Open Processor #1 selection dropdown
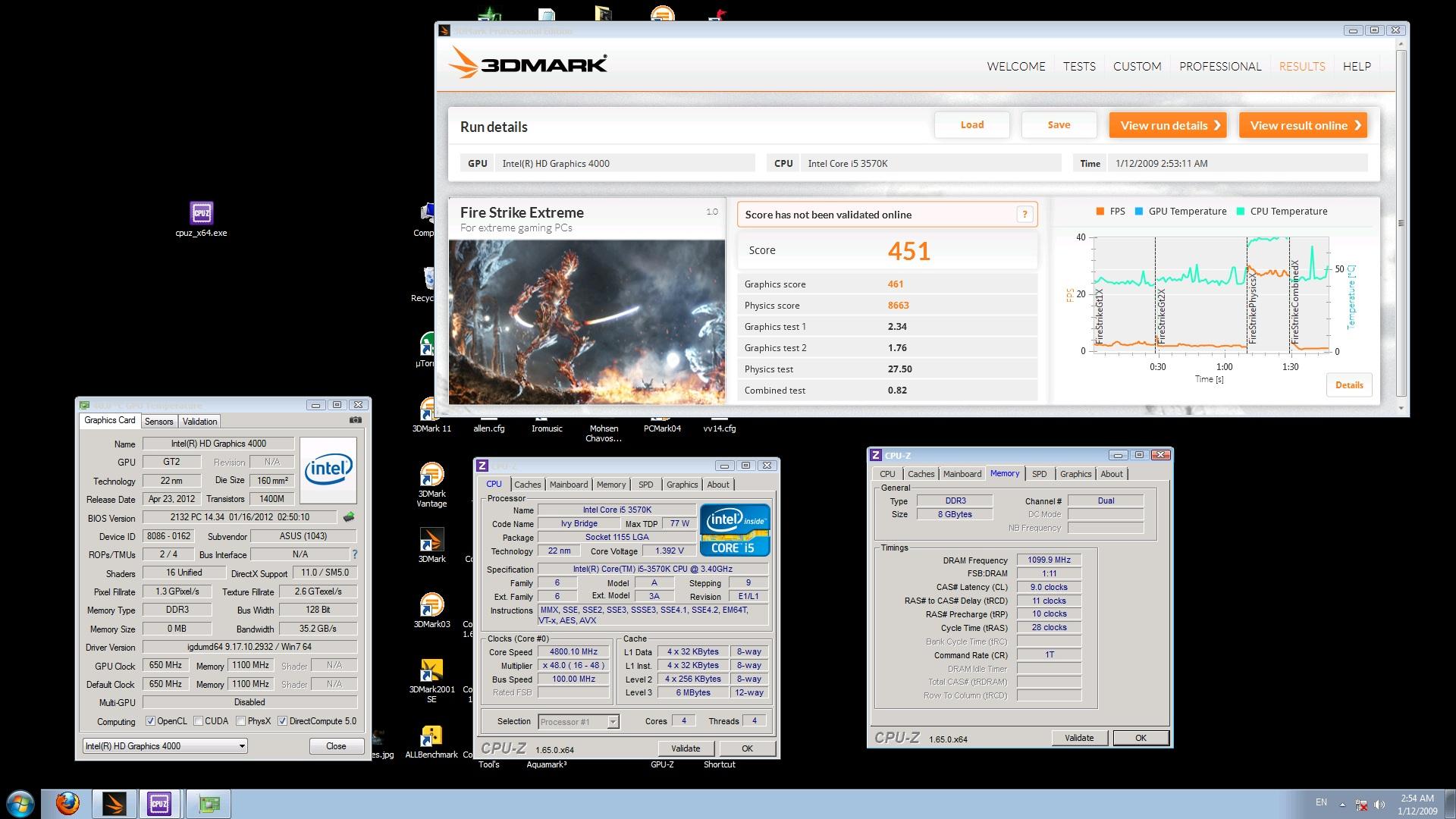Screen dimensions: 1456x819 tap(579, 721)
